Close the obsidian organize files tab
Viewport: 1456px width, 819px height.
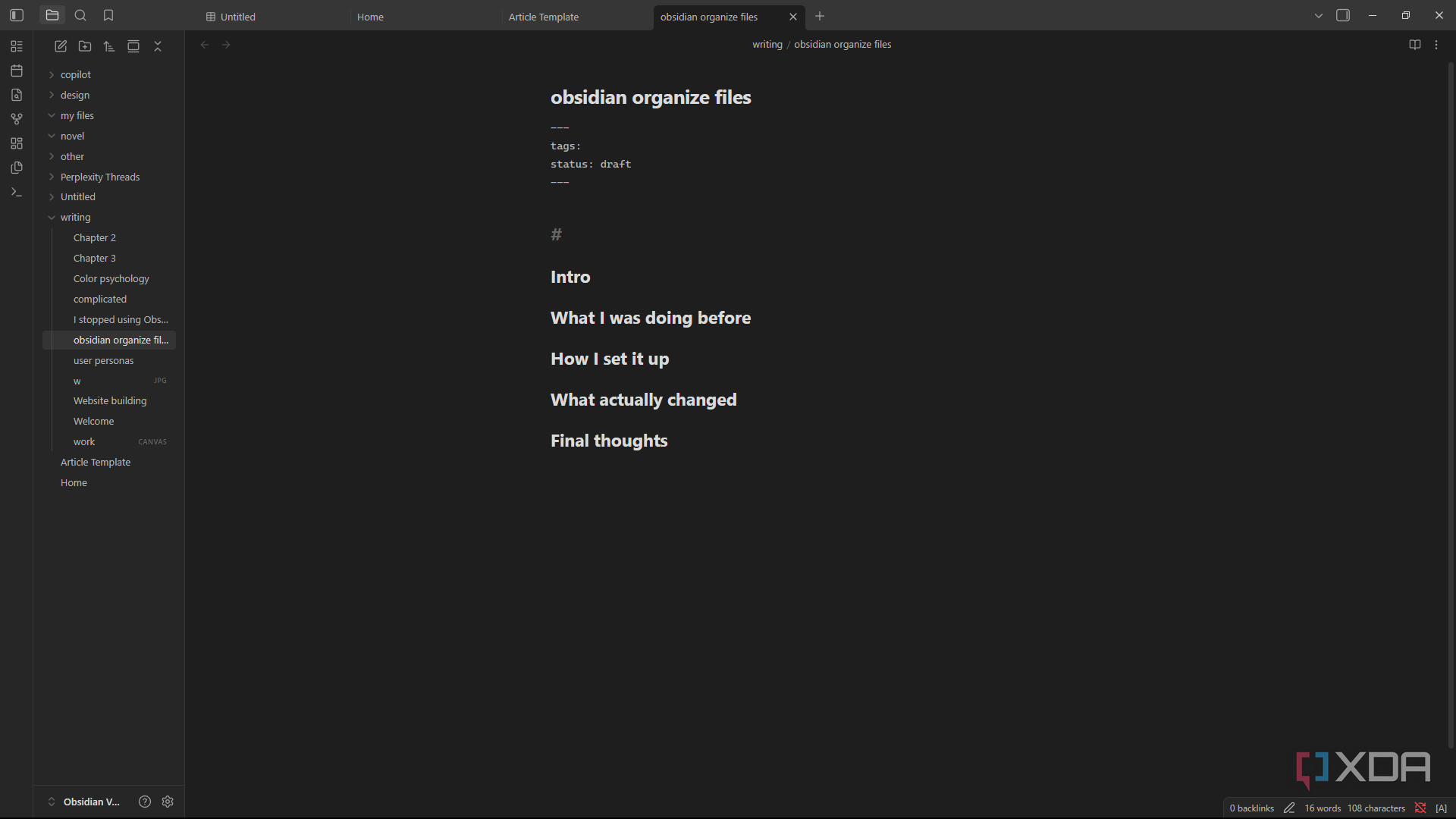[793, 17]
